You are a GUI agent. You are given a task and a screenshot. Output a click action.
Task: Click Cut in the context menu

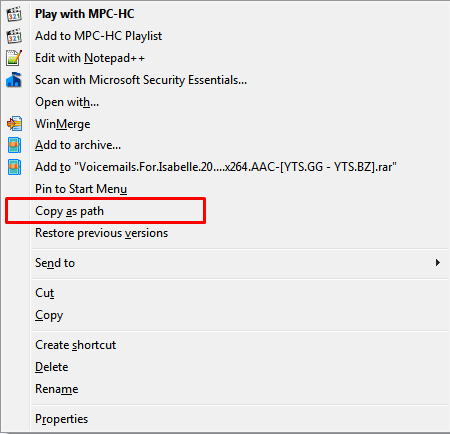45,293
